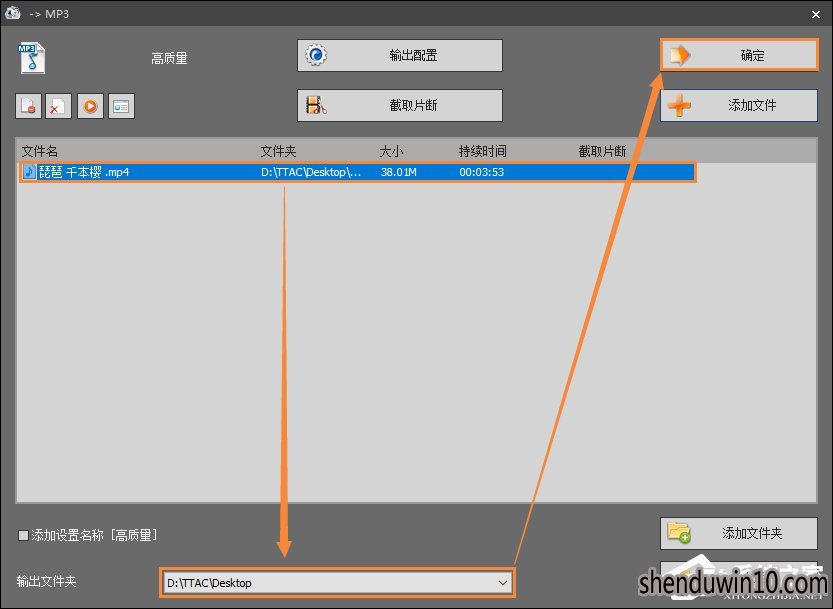Click the D:\TTAC\Desktop\... folder cell
This screenshot has height=609, width=833.
click(x=311, y=172)
